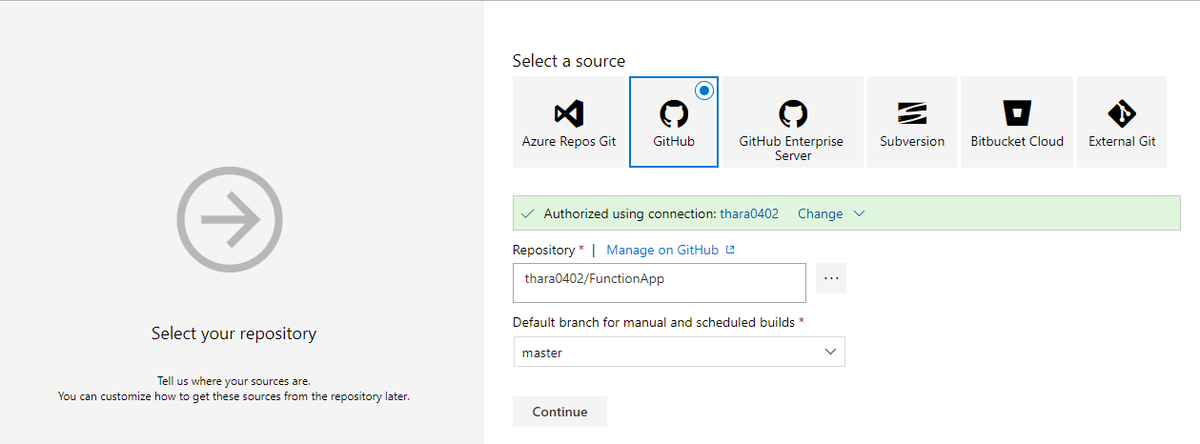Focus the Repository thara0402/FunctionApp field
The height and width of the screenshot is (444, 1200).
click(659, 282)
